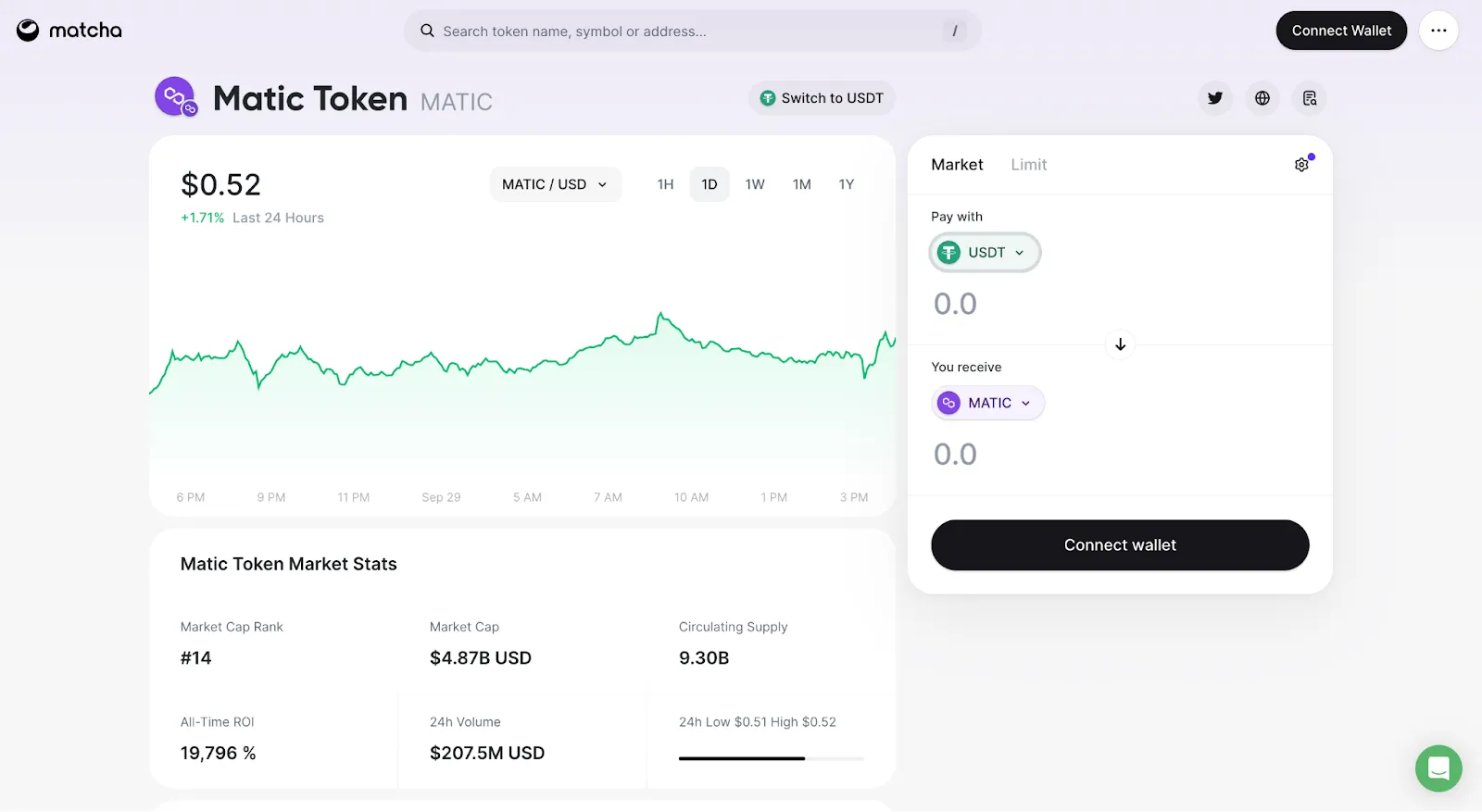Open the USDT pay token selector
Viewport: 1482px width, 812px height.
pyautogui.click(x=985, y=253)
